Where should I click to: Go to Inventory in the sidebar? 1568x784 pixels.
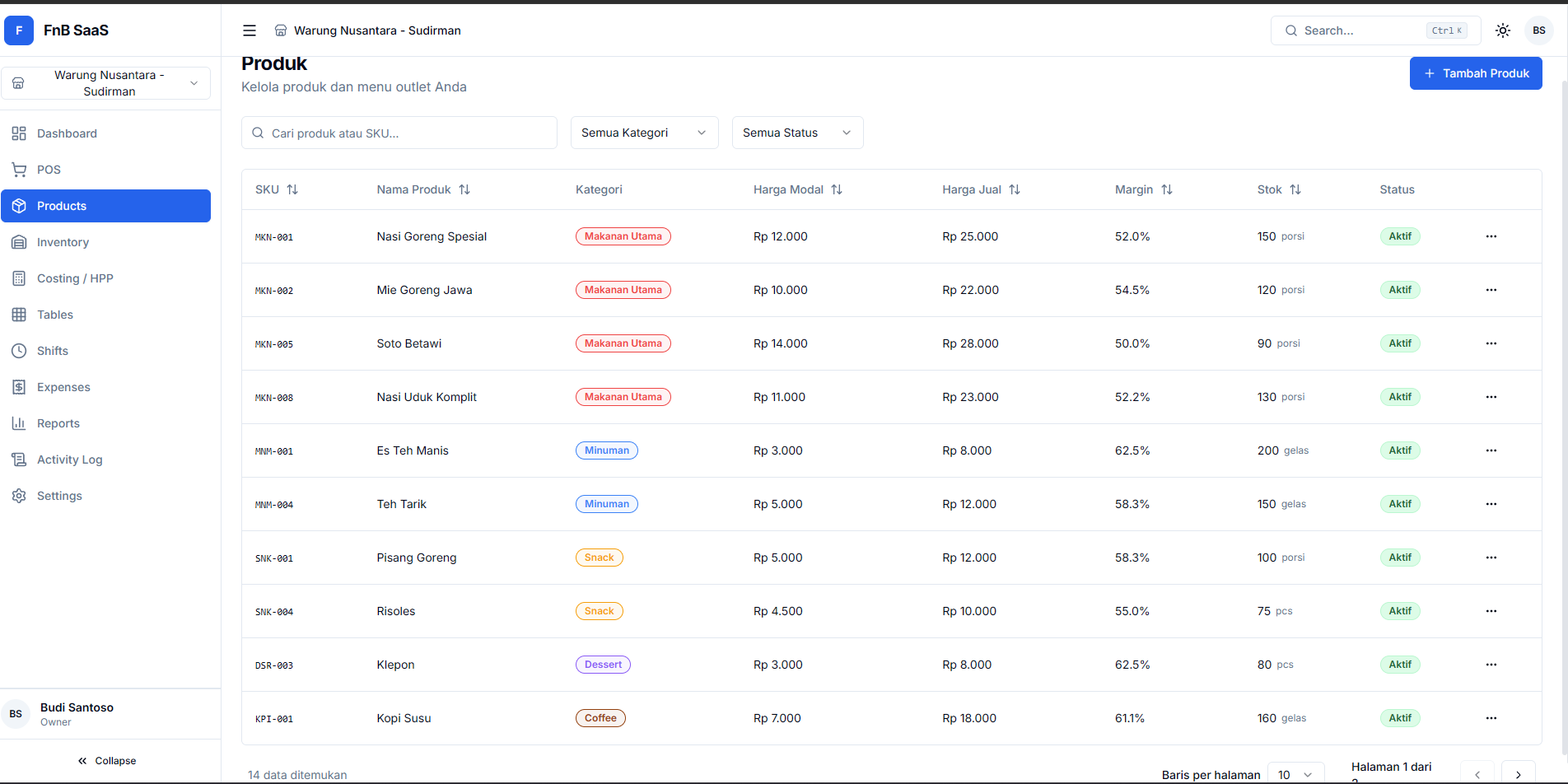click(63, 242)
